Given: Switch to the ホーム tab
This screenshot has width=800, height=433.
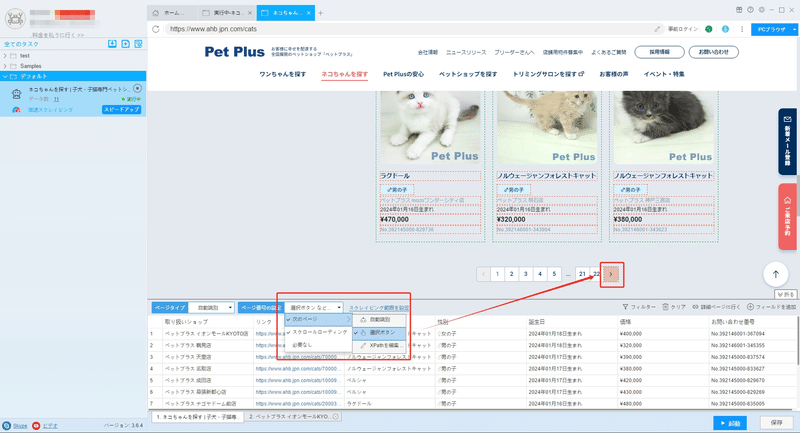Looking at the screenshot, I should click(172, 13).
